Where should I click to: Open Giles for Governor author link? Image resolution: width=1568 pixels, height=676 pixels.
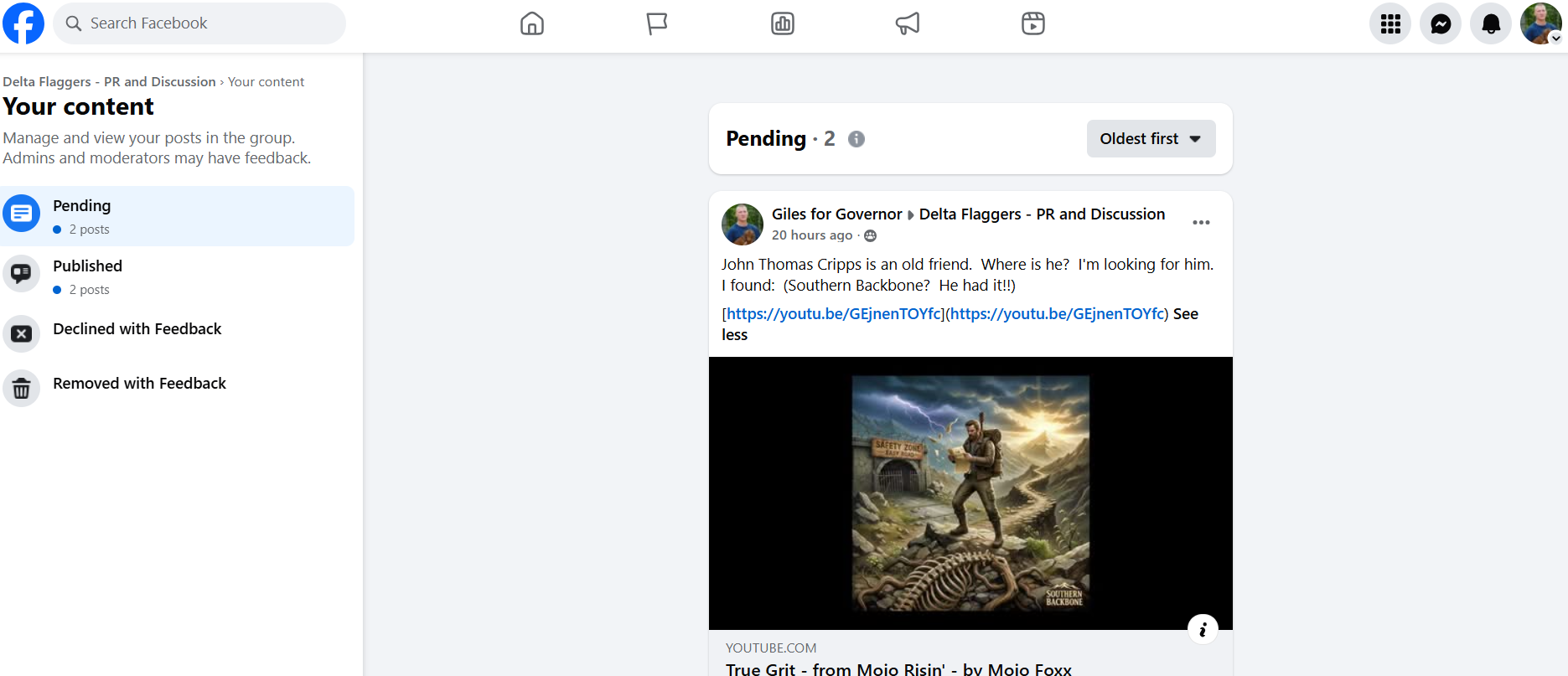pyautogui.click(x=837, y=214)
